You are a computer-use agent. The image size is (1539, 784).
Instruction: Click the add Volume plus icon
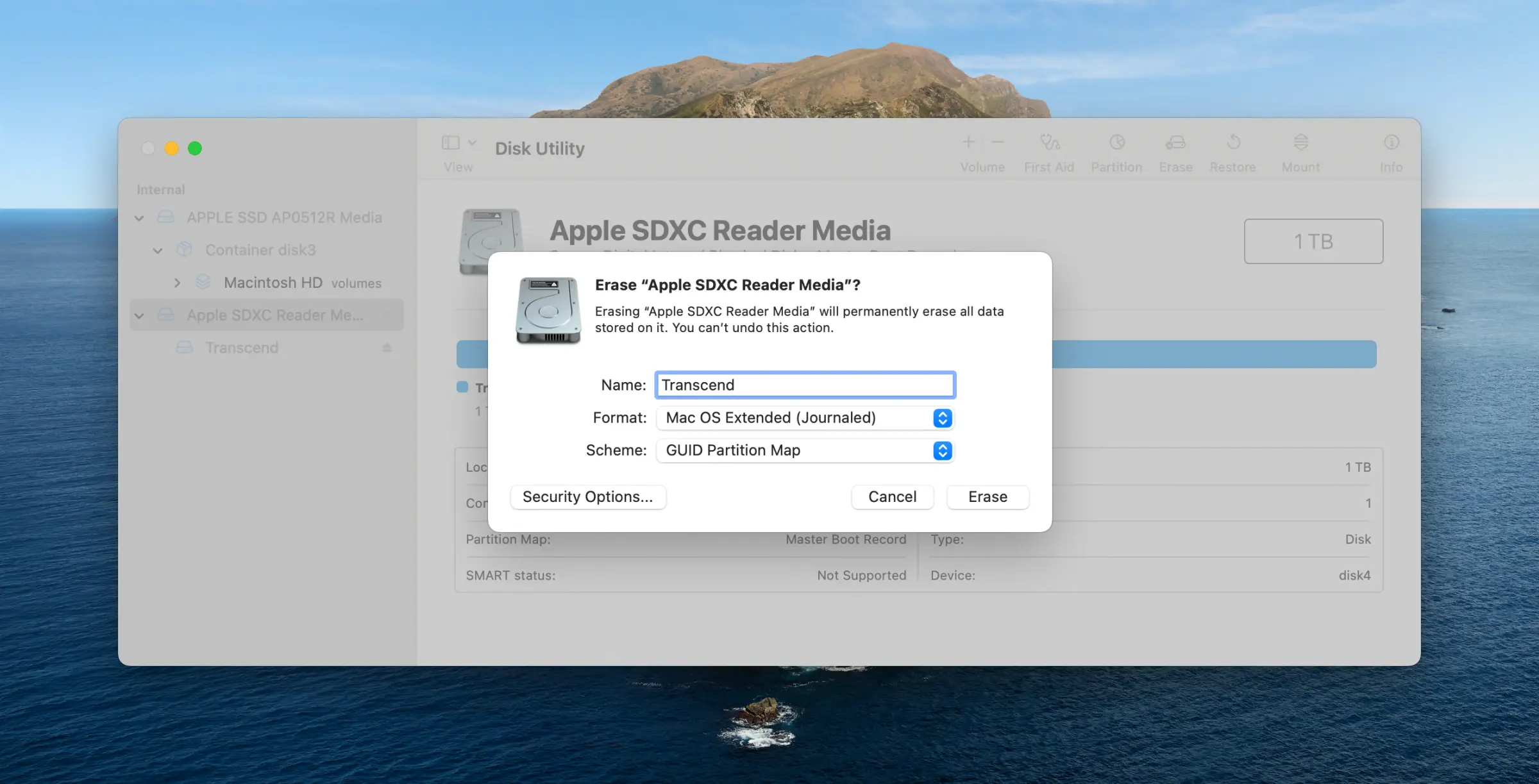(x=968, y=142)
